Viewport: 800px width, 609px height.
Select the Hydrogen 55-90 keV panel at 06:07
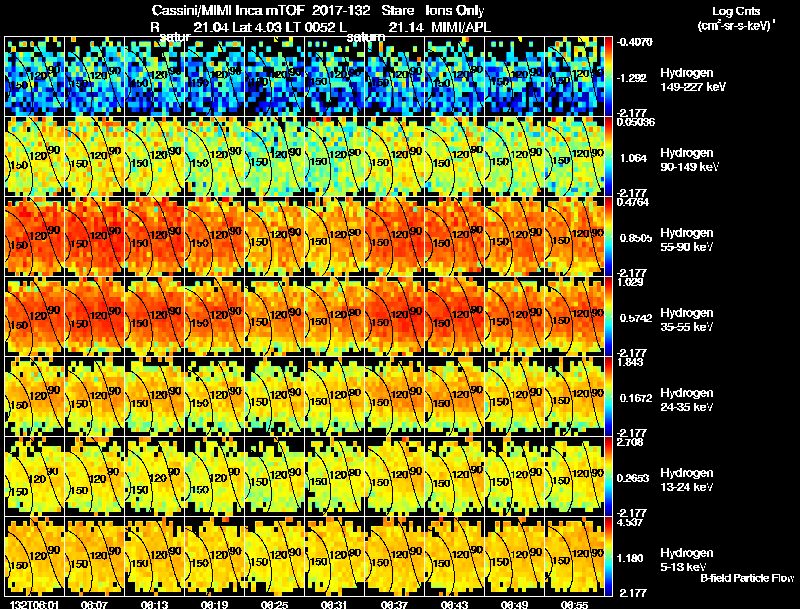click(x=95, y=236)
